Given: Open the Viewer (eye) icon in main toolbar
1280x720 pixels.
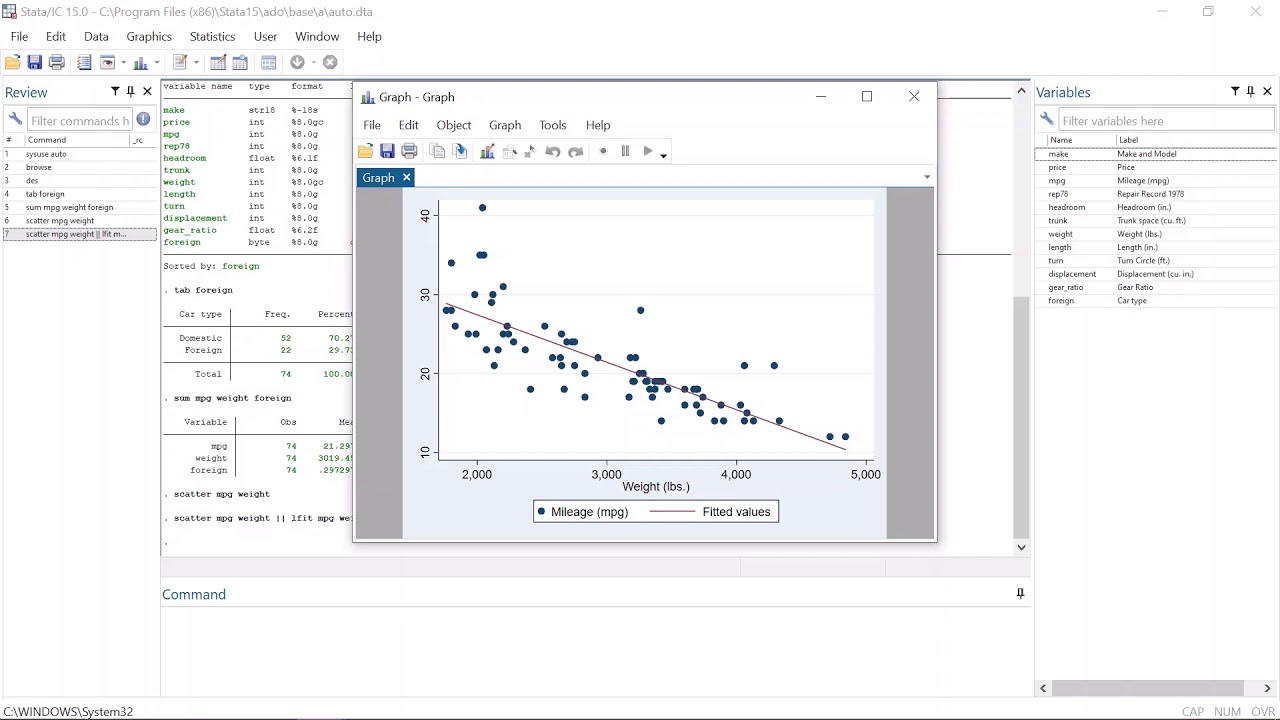Looking at the screenshot, I should (x=107, y=62).
